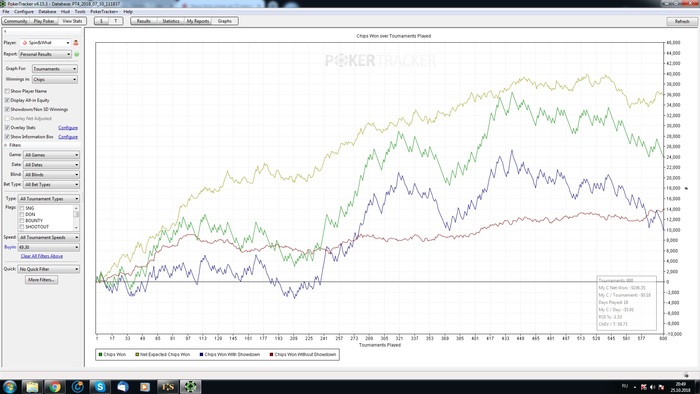The height and width of the screenshot is (394, 700).
Task: Open the Configure menu
Action: 24,12
